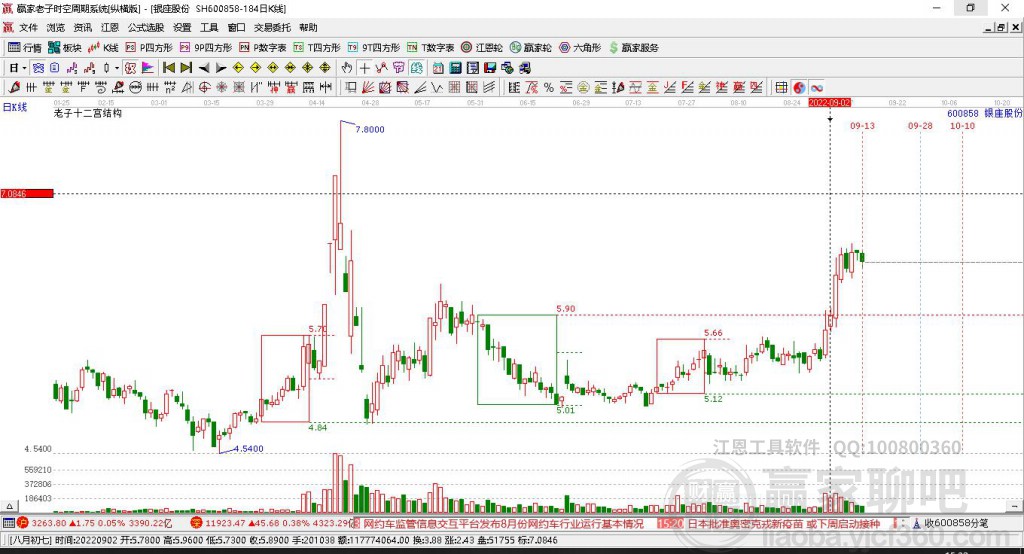Toggle the infinity loop icon

816,88
